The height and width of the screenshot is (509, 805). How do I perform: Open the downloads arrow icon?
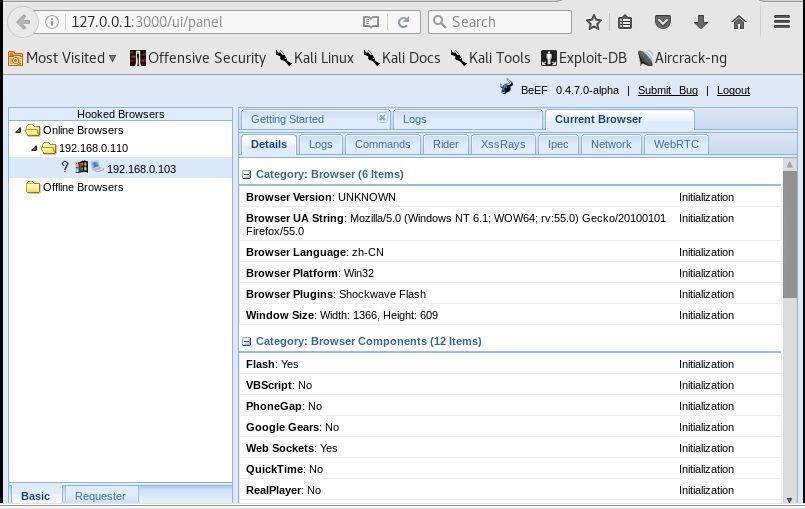pos(701,22)
